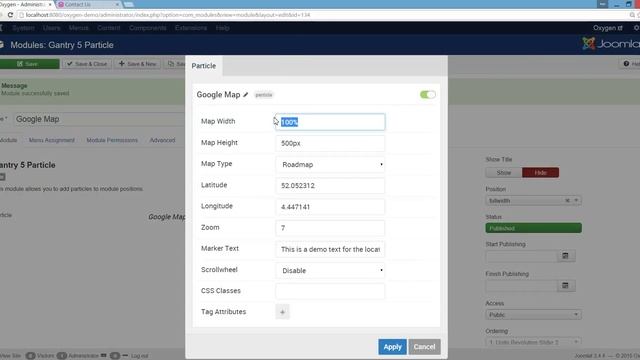This screenshot has width=640, height=360.
Task: Open the Help menu in admin bar
Action: (x=222, y=28)
